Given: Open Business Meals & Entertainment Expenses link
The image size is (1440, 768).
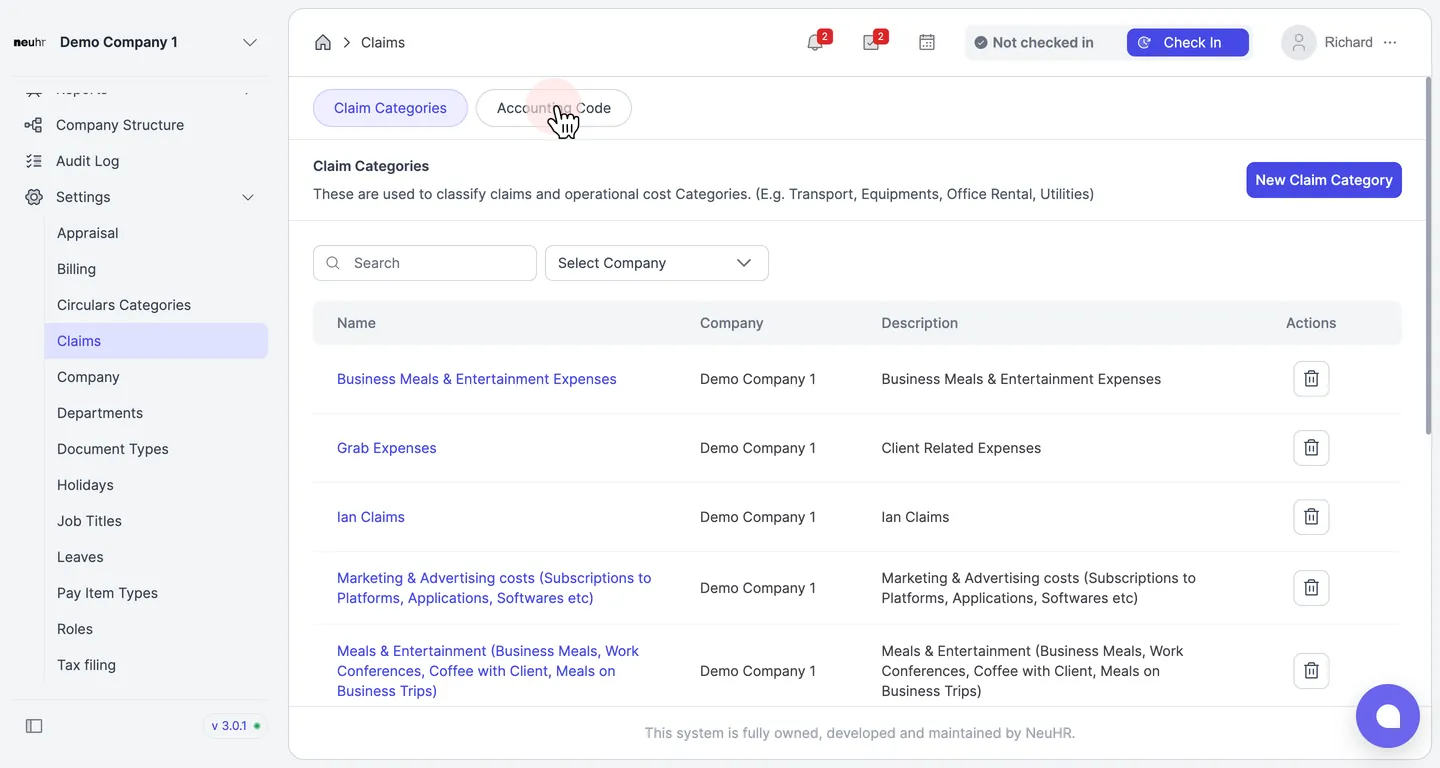Looking at the screenshot, I should coord(477,379).
